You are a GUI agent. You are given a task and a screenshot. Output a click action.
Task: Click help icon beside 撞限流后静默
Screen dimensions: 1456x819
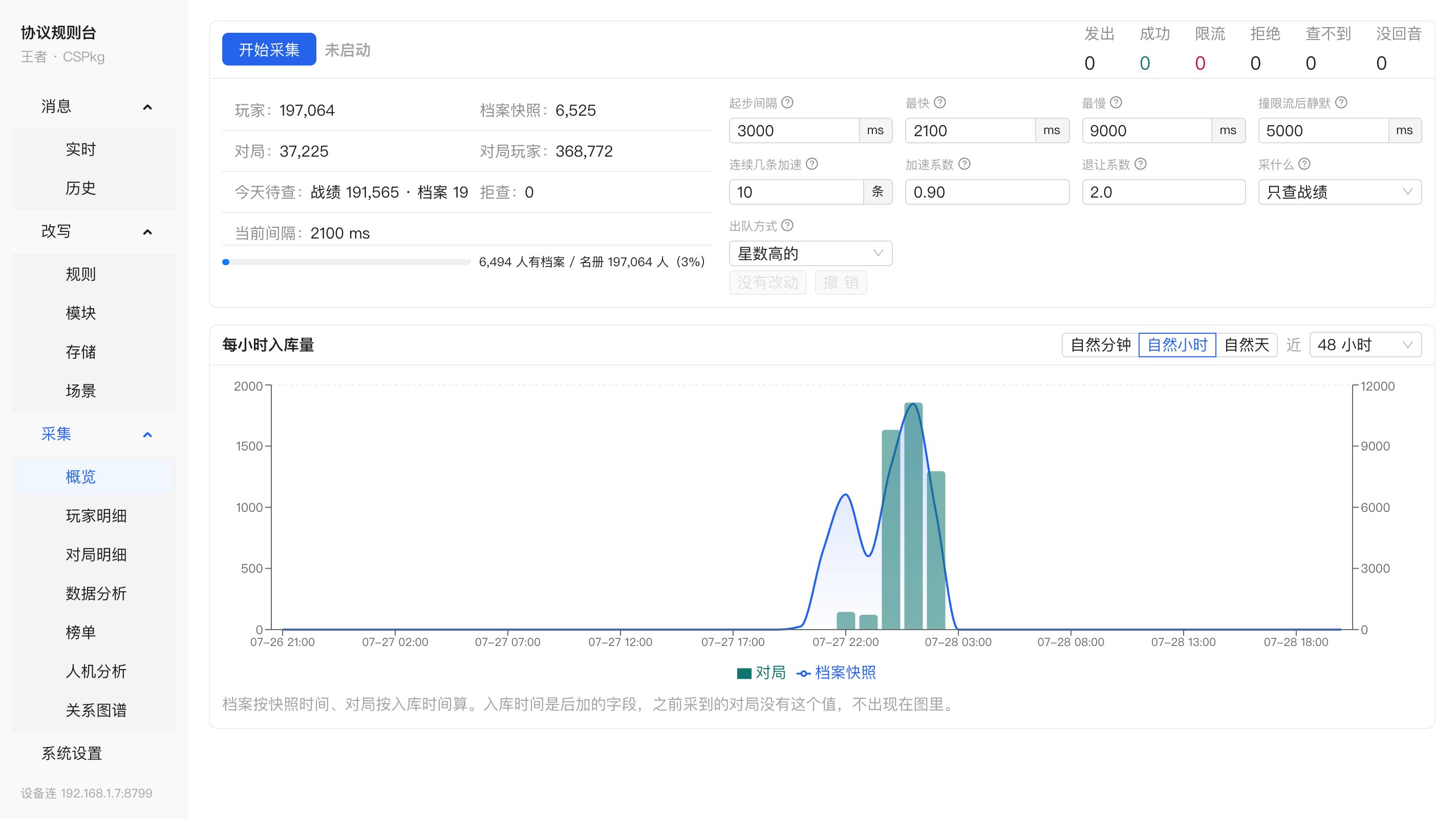[x=1341, y=102]
